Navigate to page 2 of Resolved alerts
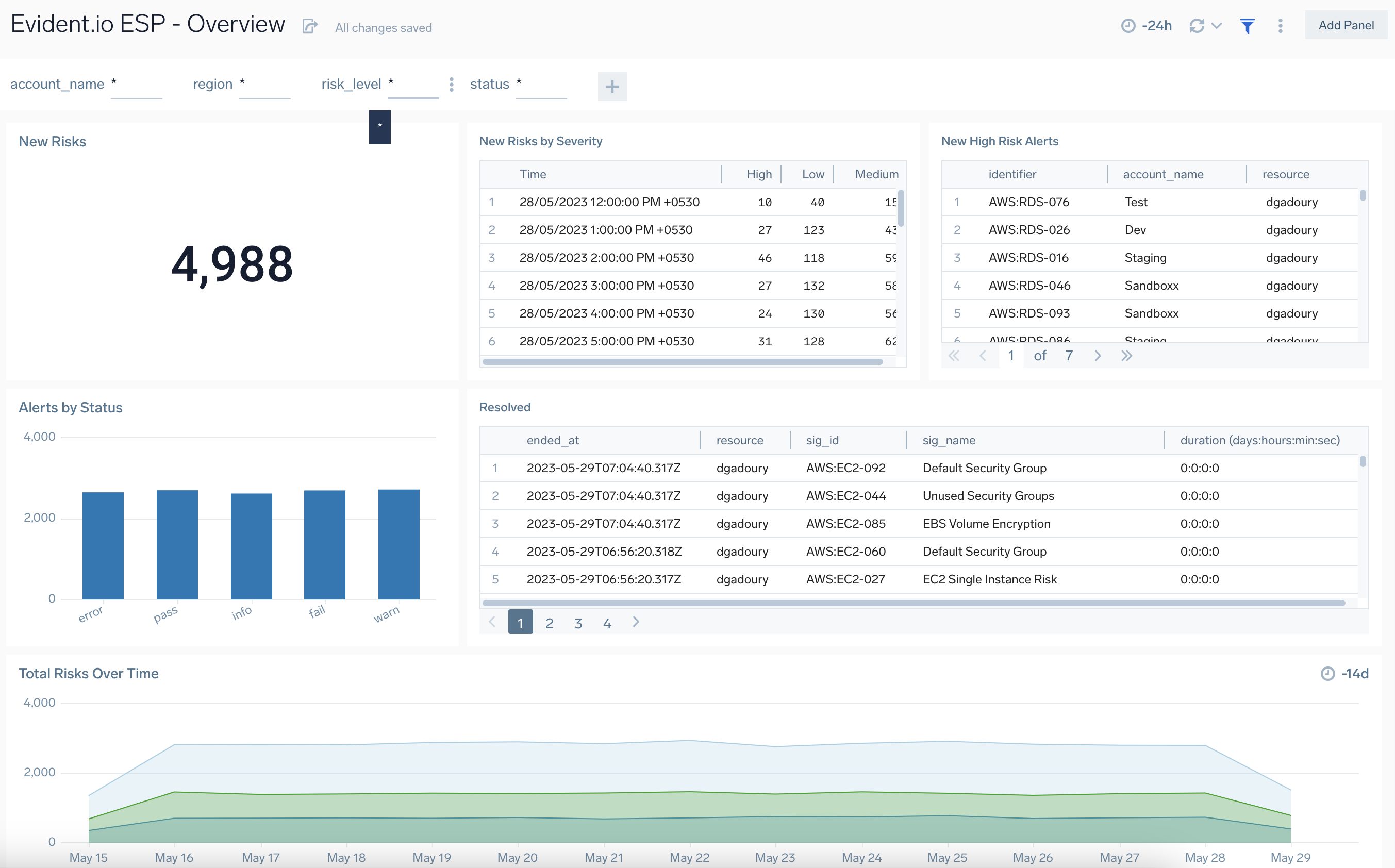Image resolution: width=1395 pixels, height=868 pixels. [x=549, y=621]
